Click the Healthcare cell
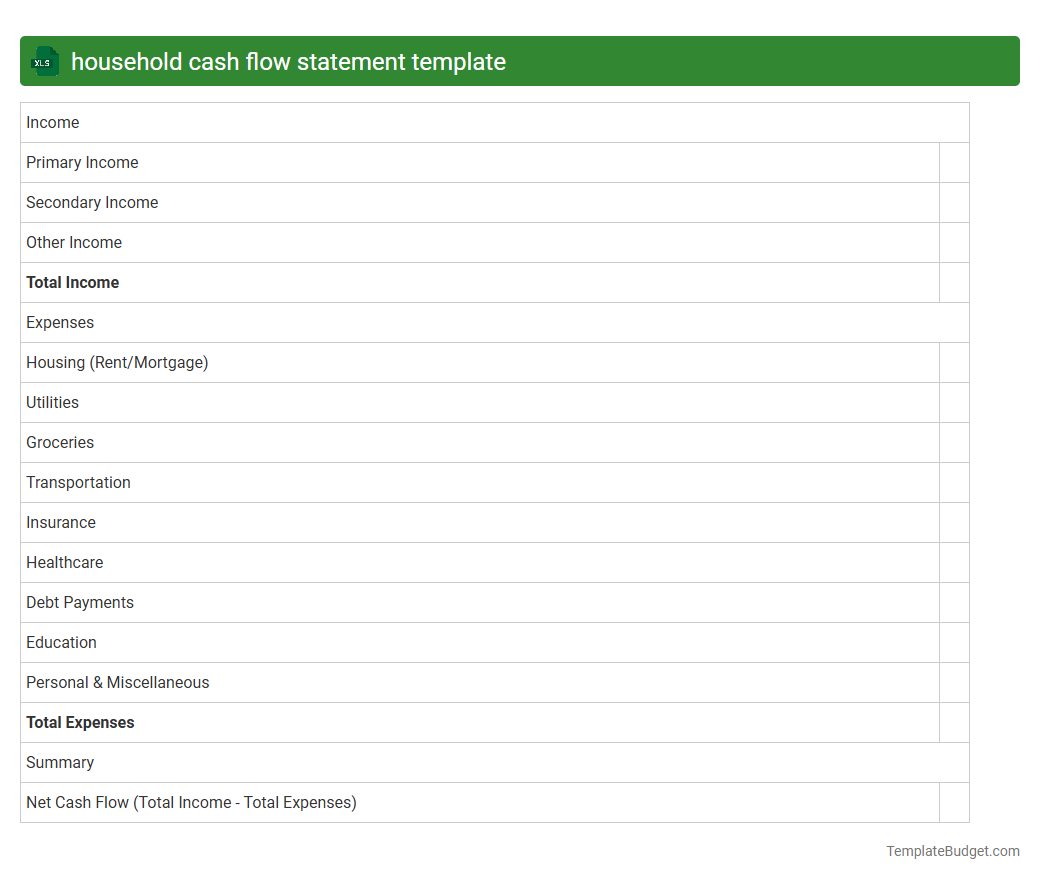This screenshot has height=880, width=1040. pos(64,562)
